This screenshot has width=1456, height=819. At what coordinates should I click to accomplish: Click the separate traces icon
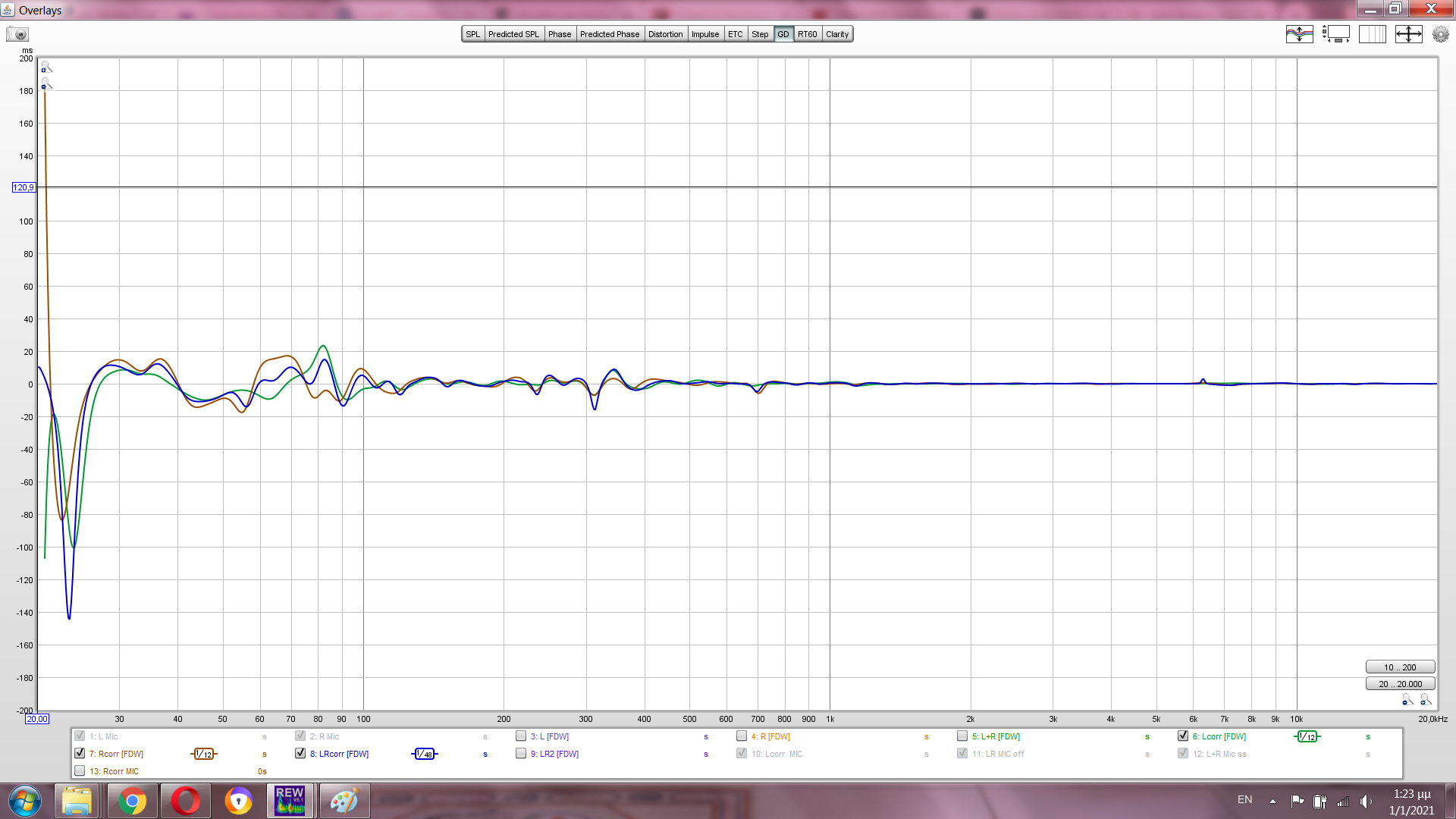(1299, 34)
